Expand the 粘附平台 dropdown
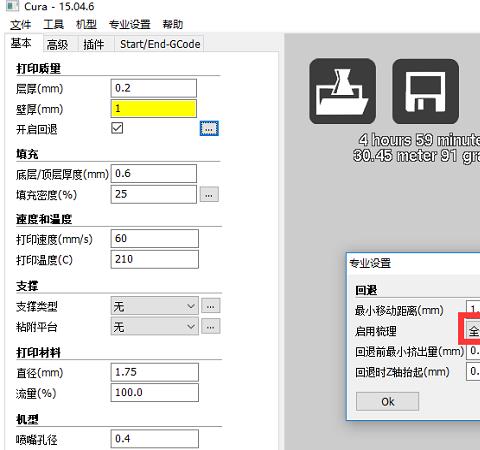 tap(155, 326)
